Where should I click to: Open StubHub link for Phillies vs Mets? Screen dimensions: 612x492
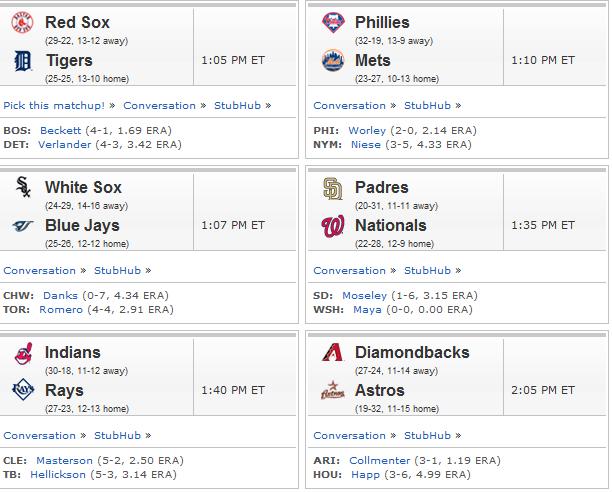[x=427, y=105]
